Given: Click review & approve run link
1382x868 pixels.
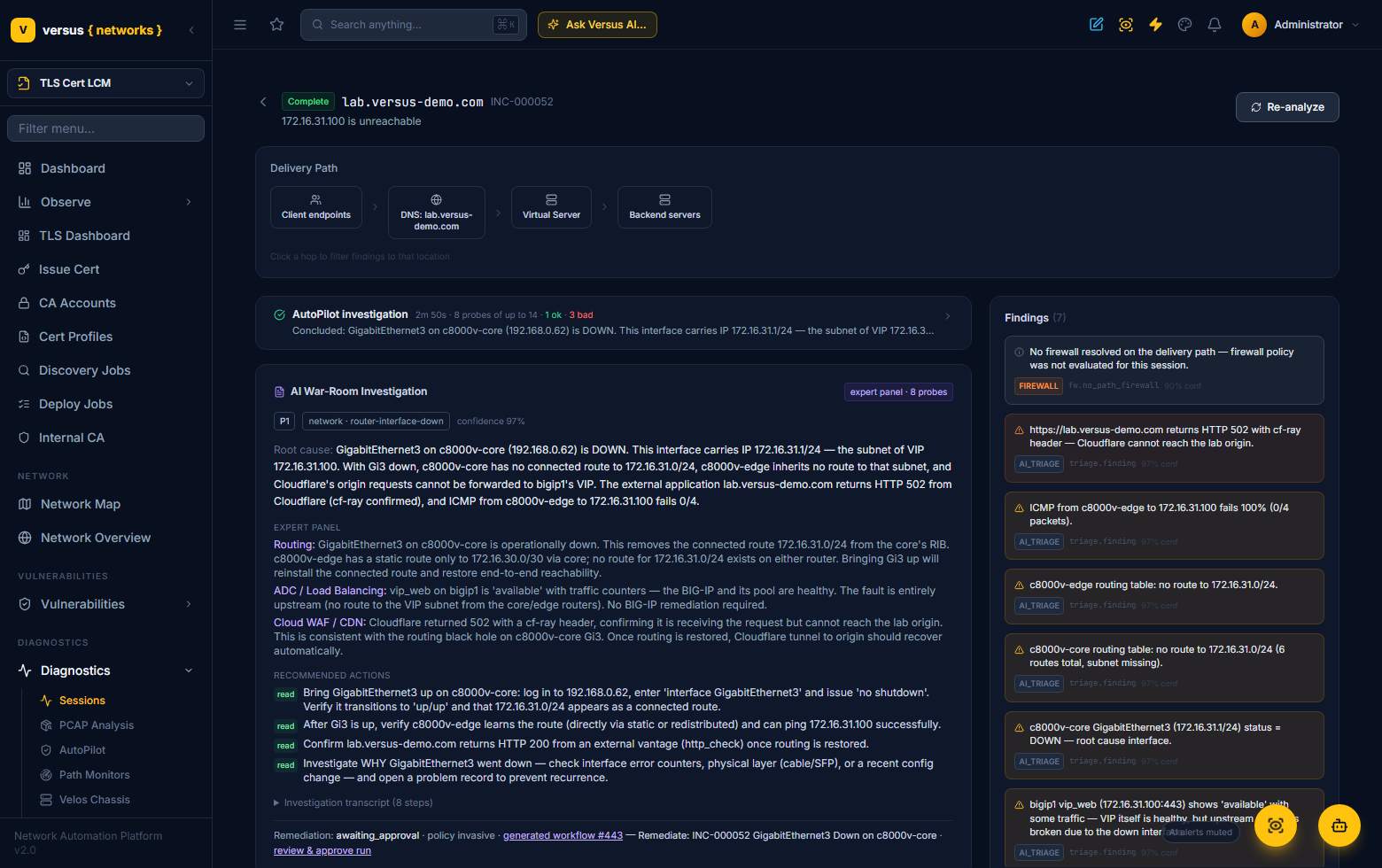Looking at the screenshot, I should point(322,850).
